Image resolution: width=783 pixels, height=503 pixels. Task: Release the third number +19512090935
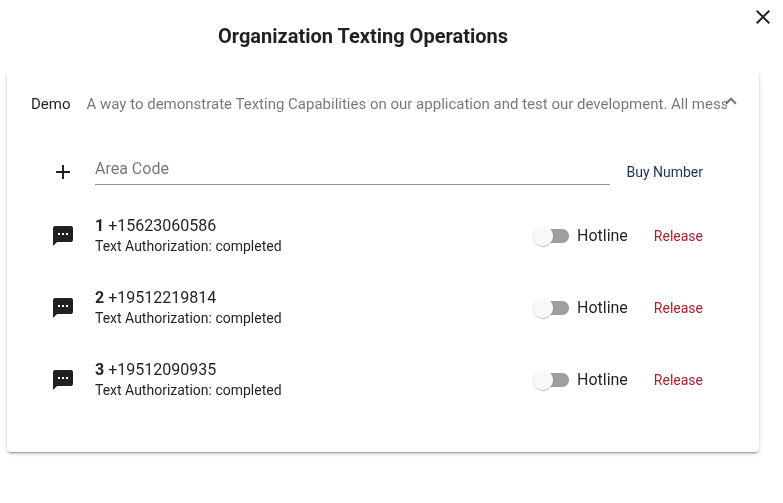tap(678, 380)
